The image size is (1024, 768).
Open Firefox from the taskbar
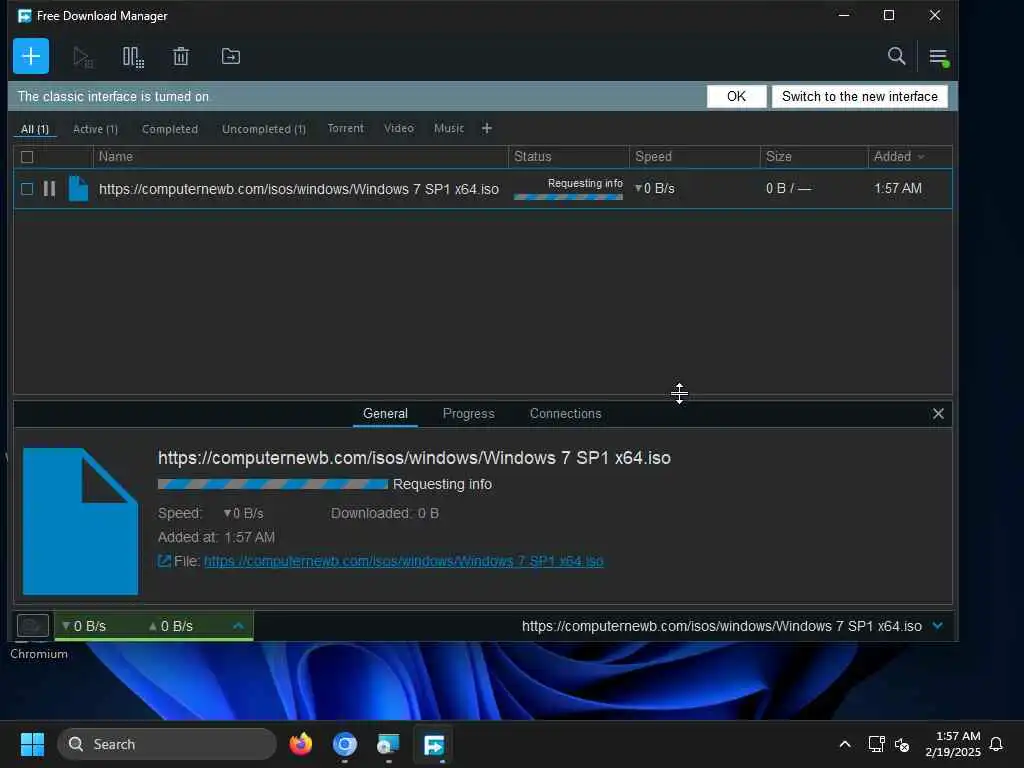pyautogui.click(x=300, y=744)
